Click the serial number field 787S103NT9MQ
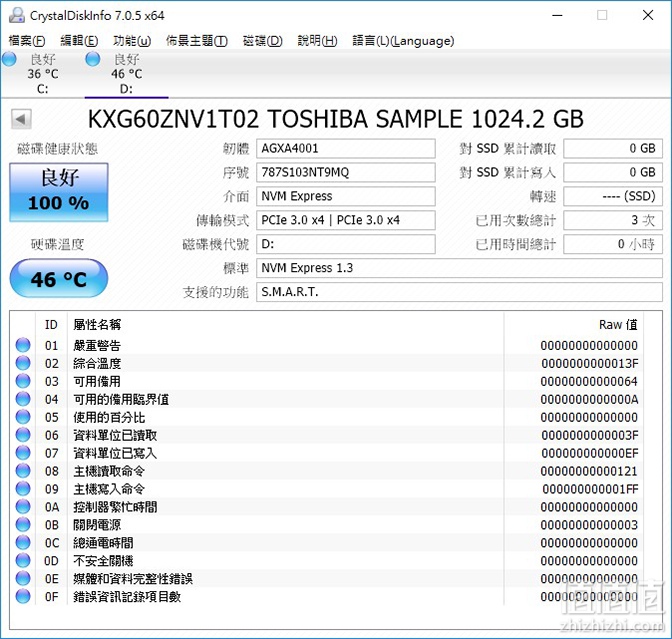The image size is (672, 639). click(x=346, y=172)
